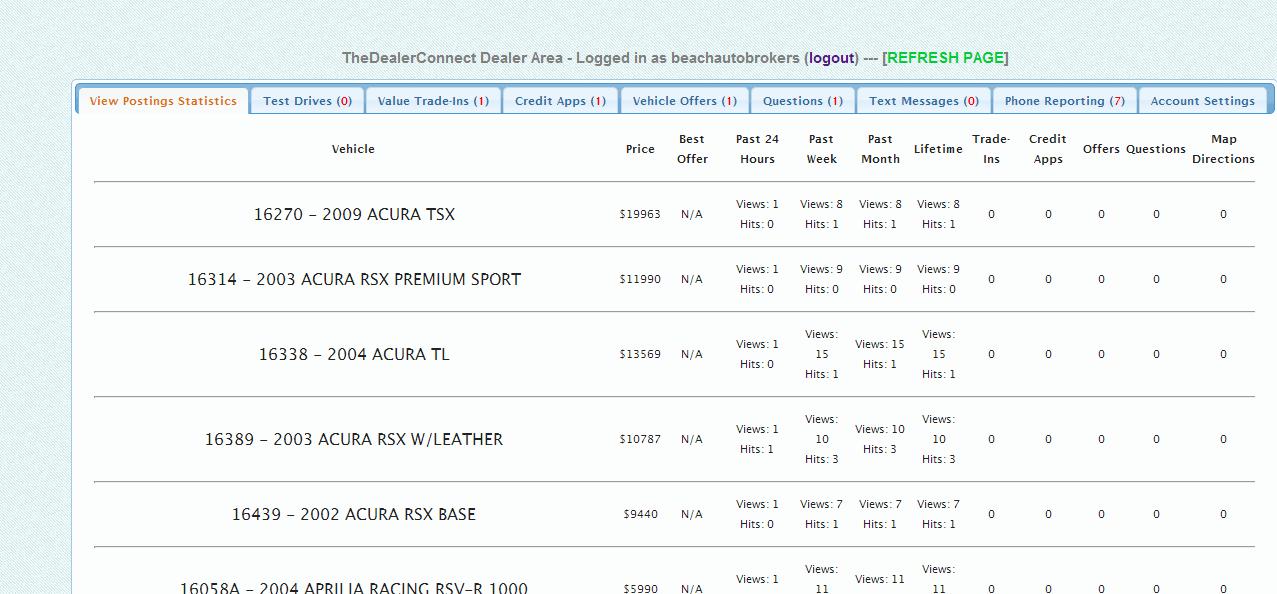Screen dimensions: 1277x594
Task: Click the Vehicle column header
Action: pyautogui.click(x=353, y=149)
